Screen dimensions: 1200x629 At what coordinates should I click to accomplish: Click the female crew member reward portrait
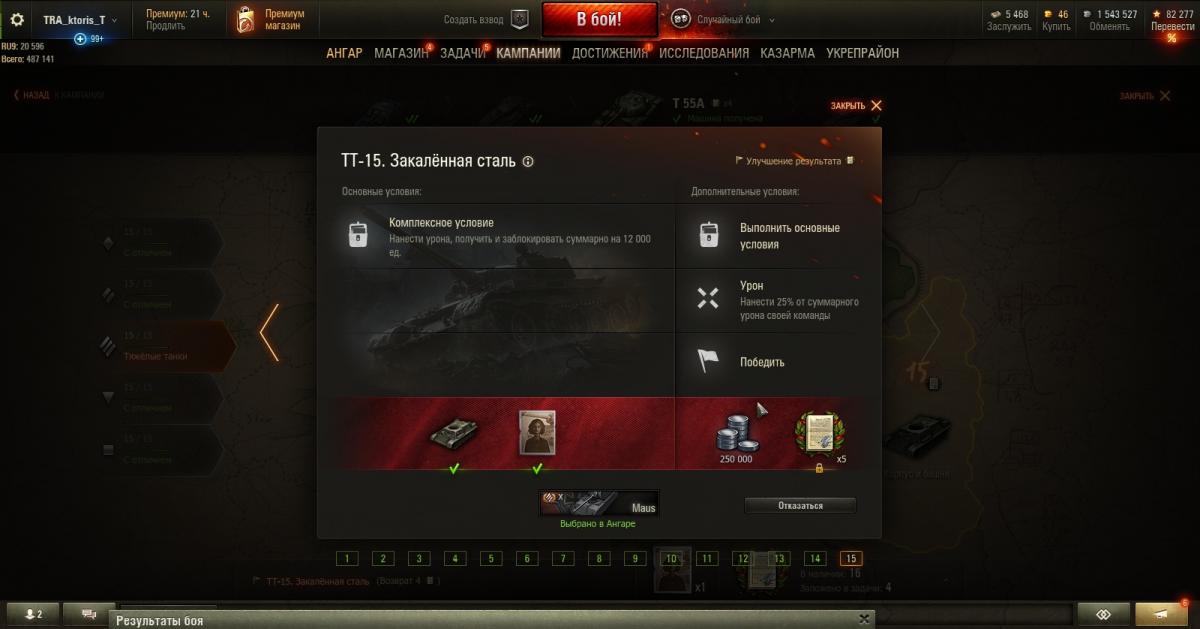tap(537, 432)
